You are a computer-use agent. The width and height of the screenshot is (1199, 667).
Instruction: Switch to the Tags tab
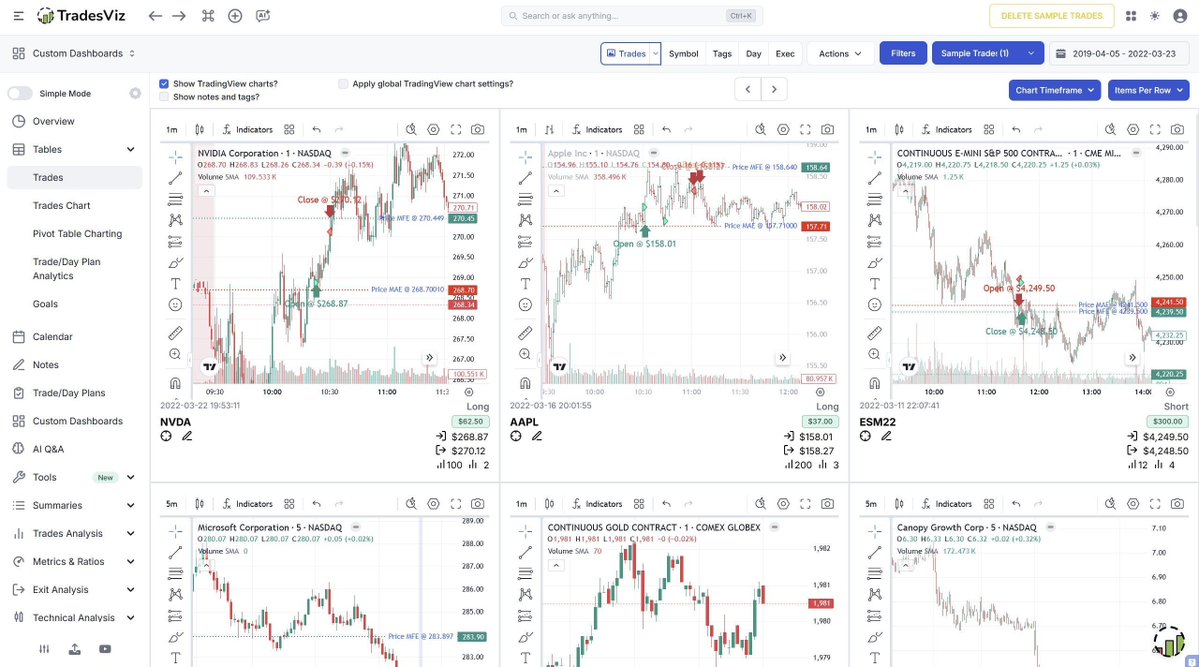click(722, 54)
